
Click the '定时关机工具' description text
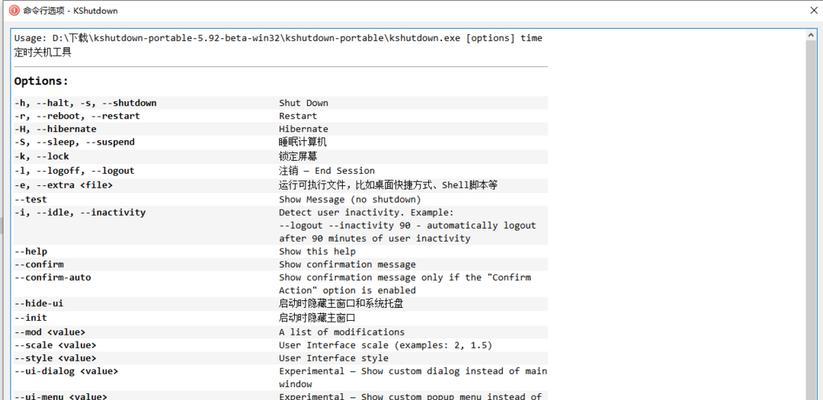point(43,52)
